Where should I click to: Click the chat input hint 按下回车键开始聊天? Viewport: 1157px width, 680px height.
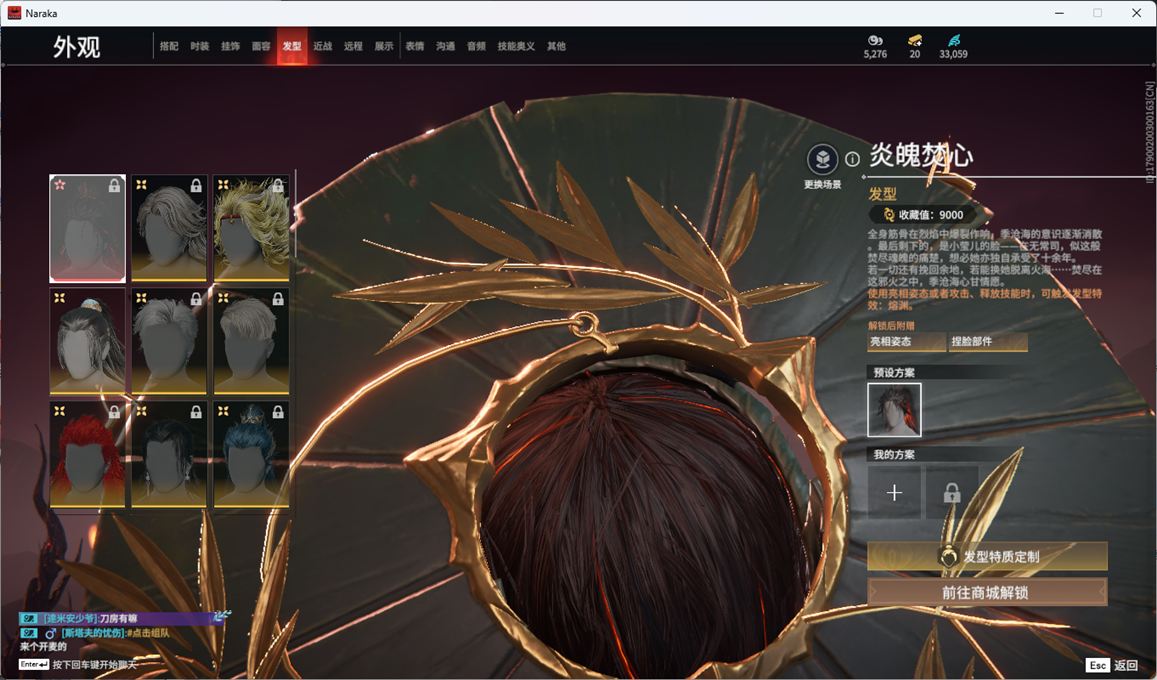click(x=94, y=665)
